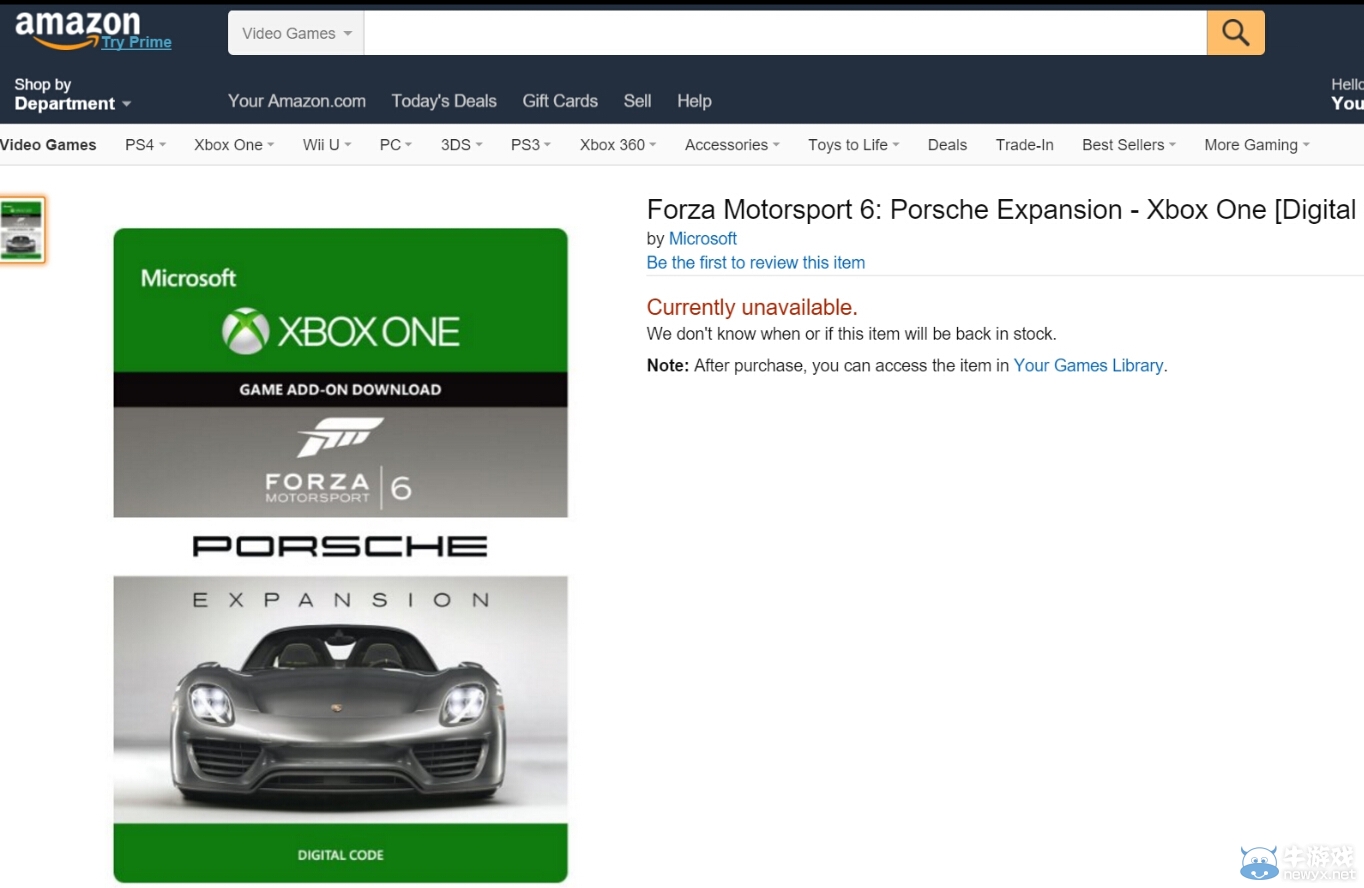Expand the Wii U dropdown menu
The width and height of the screenshot is (1364, 888).
[x=327, y=145]
